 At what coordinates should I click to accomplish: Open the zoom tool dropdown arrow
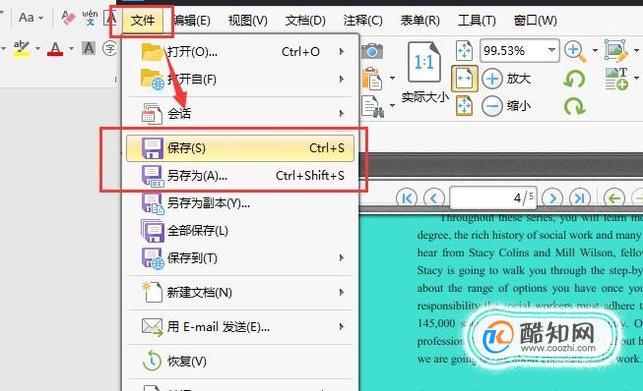click(x=595, y=51)
